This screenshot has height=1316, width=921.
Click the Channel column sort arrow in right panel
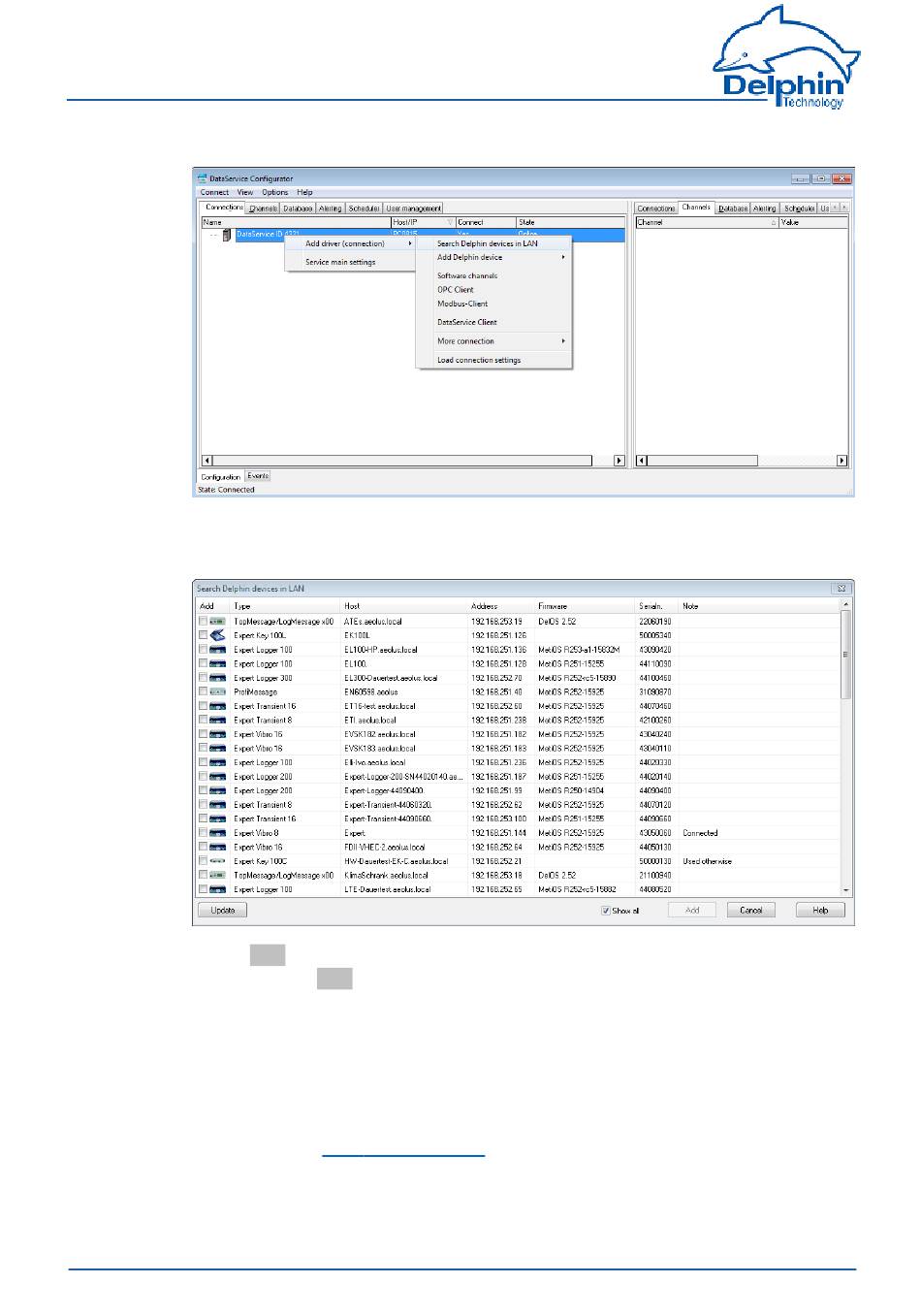point(773,222)
